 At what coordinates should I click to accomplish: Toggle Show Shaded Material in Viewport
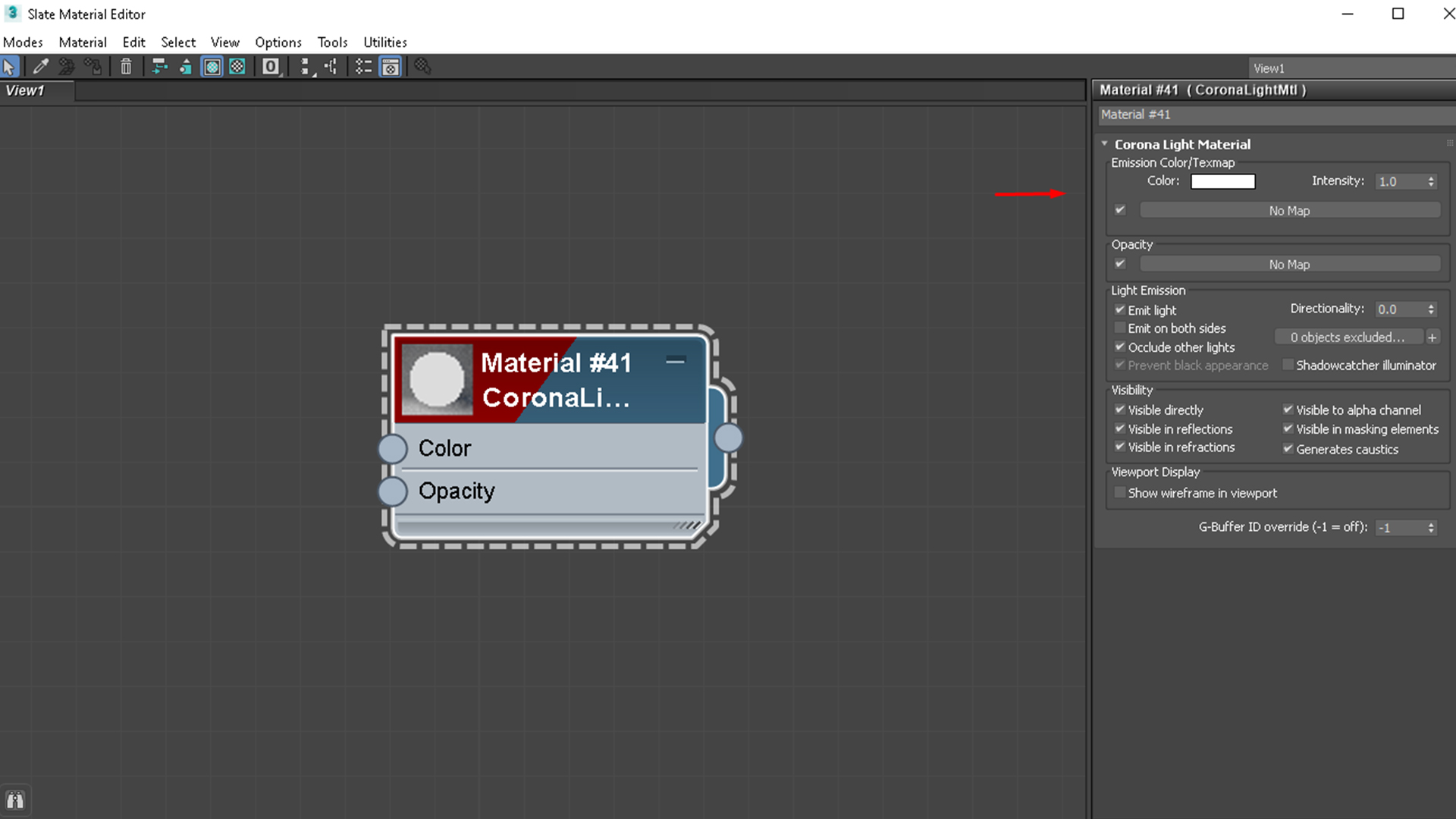pyautogui.click(x=212, y=67)
